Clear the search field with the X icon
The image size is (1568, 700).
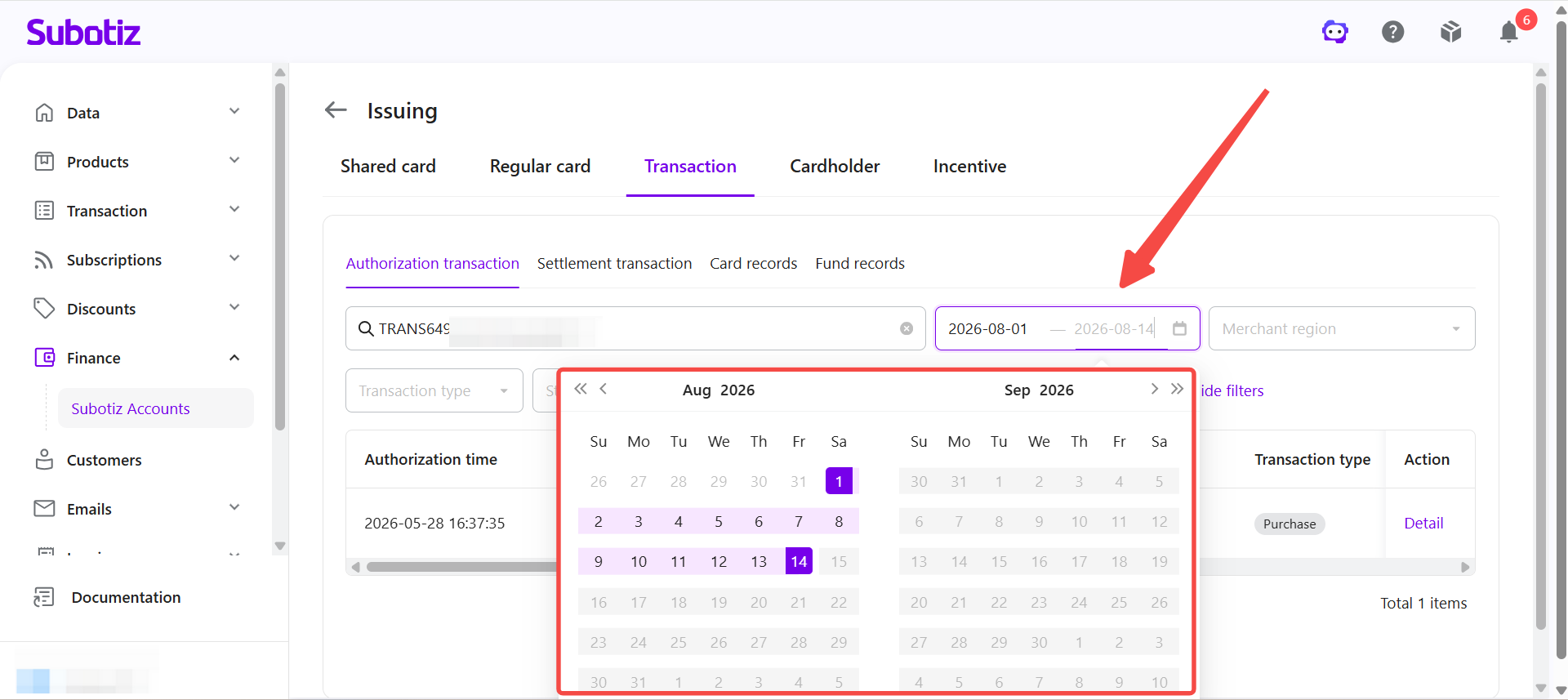(906, 328)
